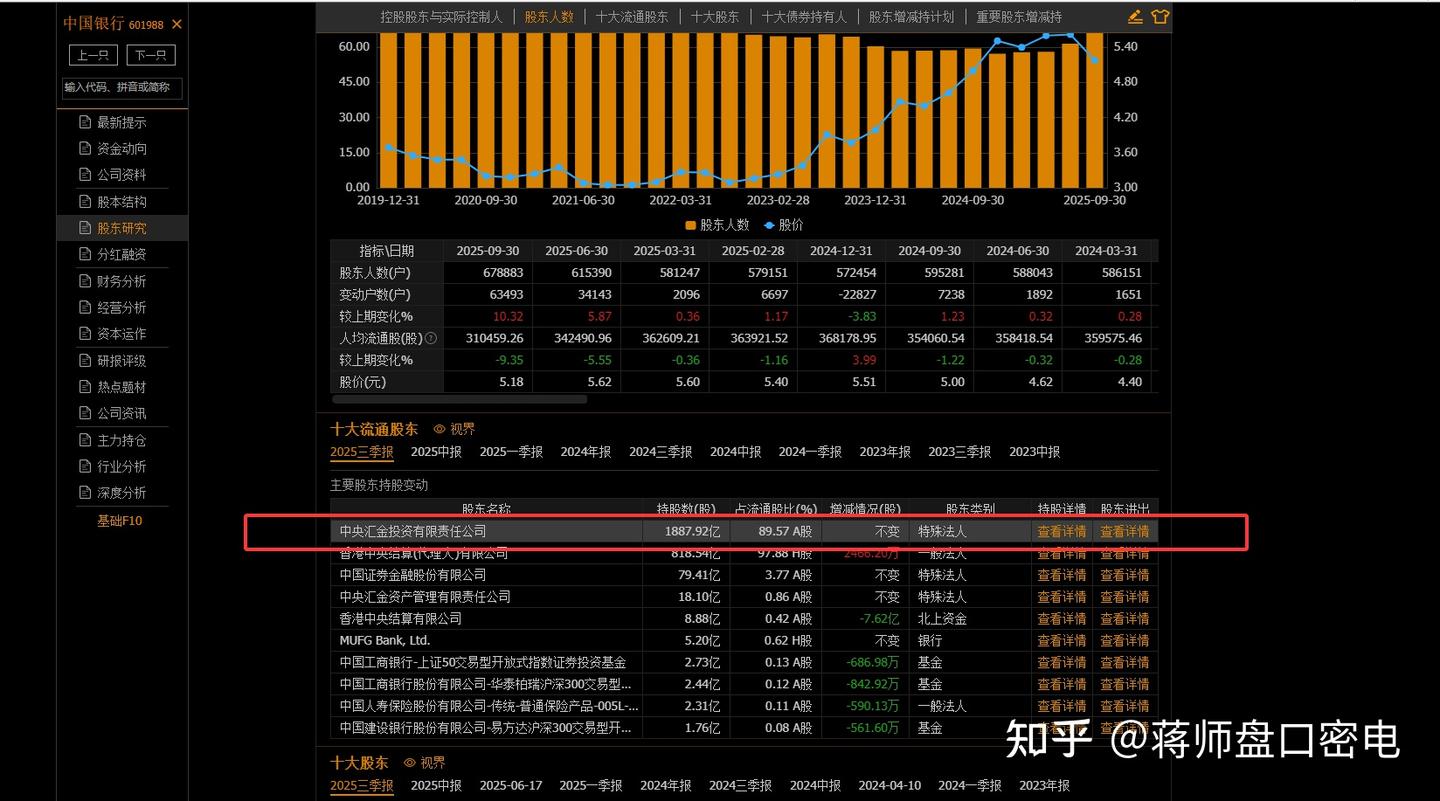View 股东进出 details for 香港中央结算有限公司
1440x801 pixels.
[x=1125, y=619]
